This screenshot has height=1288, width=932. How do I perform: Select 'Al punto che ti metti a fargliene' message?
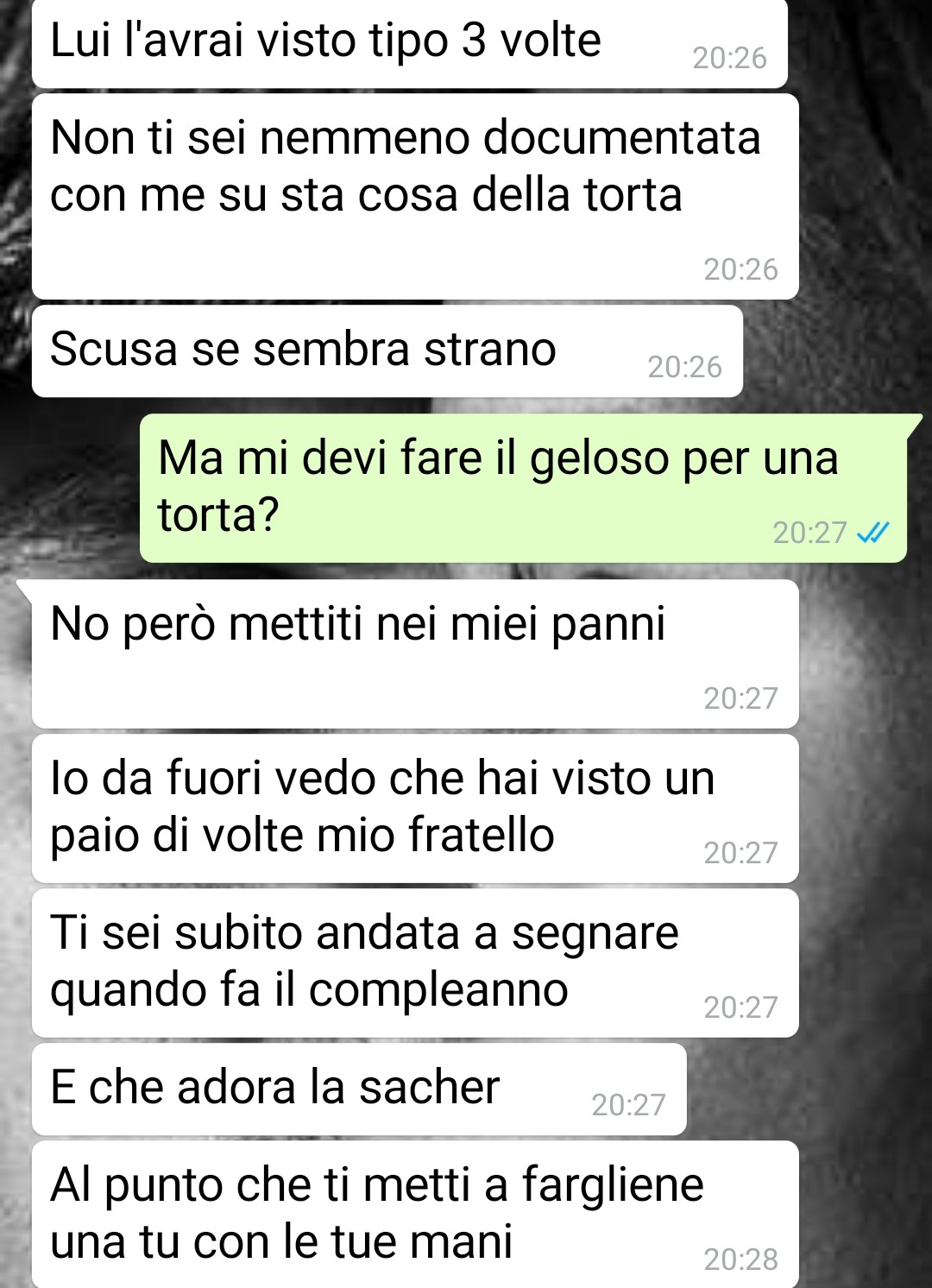click(415, 1215)
